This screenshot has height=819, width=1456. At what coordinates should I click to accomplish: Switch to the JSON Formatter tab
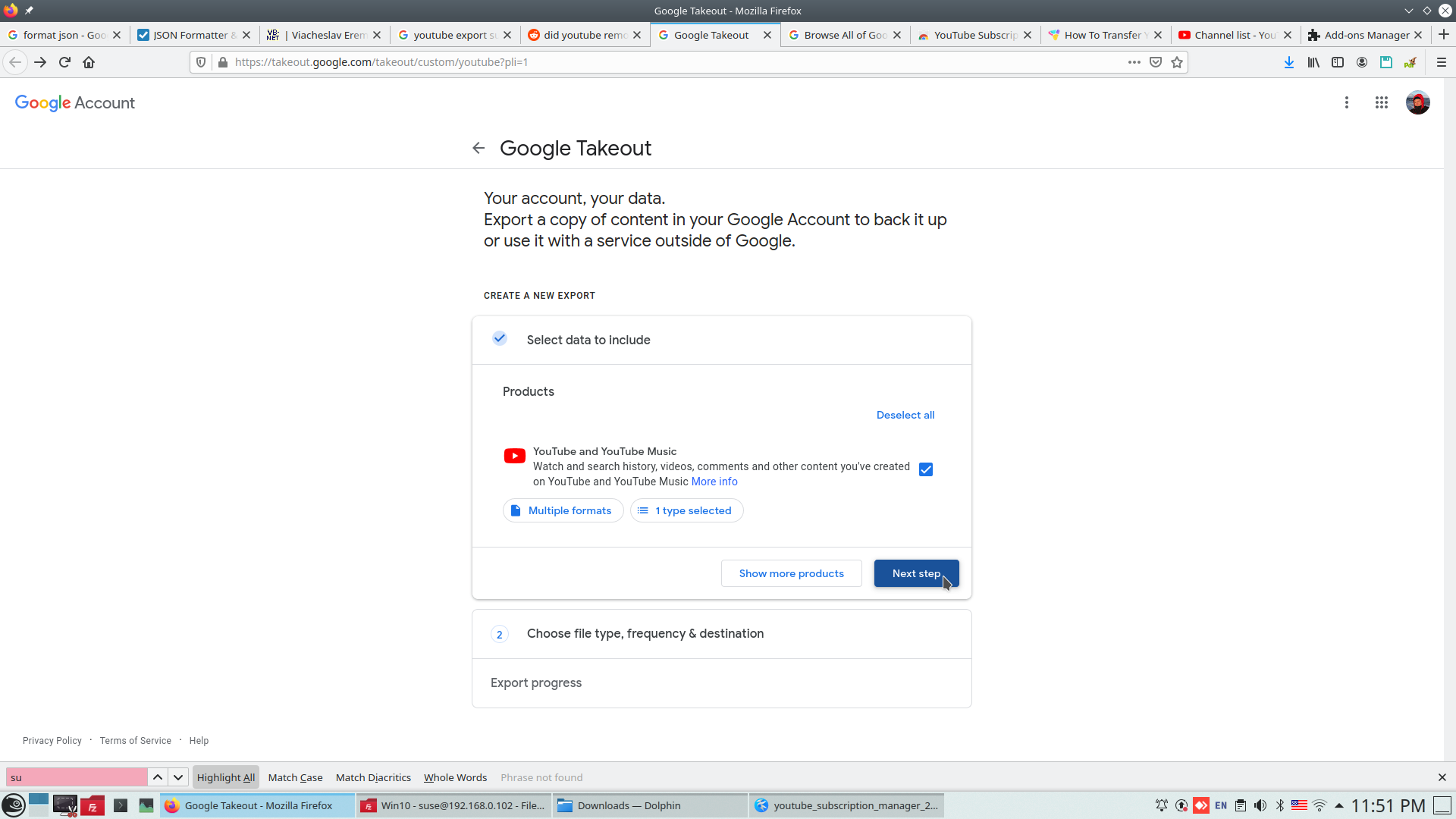pos(190,35)
